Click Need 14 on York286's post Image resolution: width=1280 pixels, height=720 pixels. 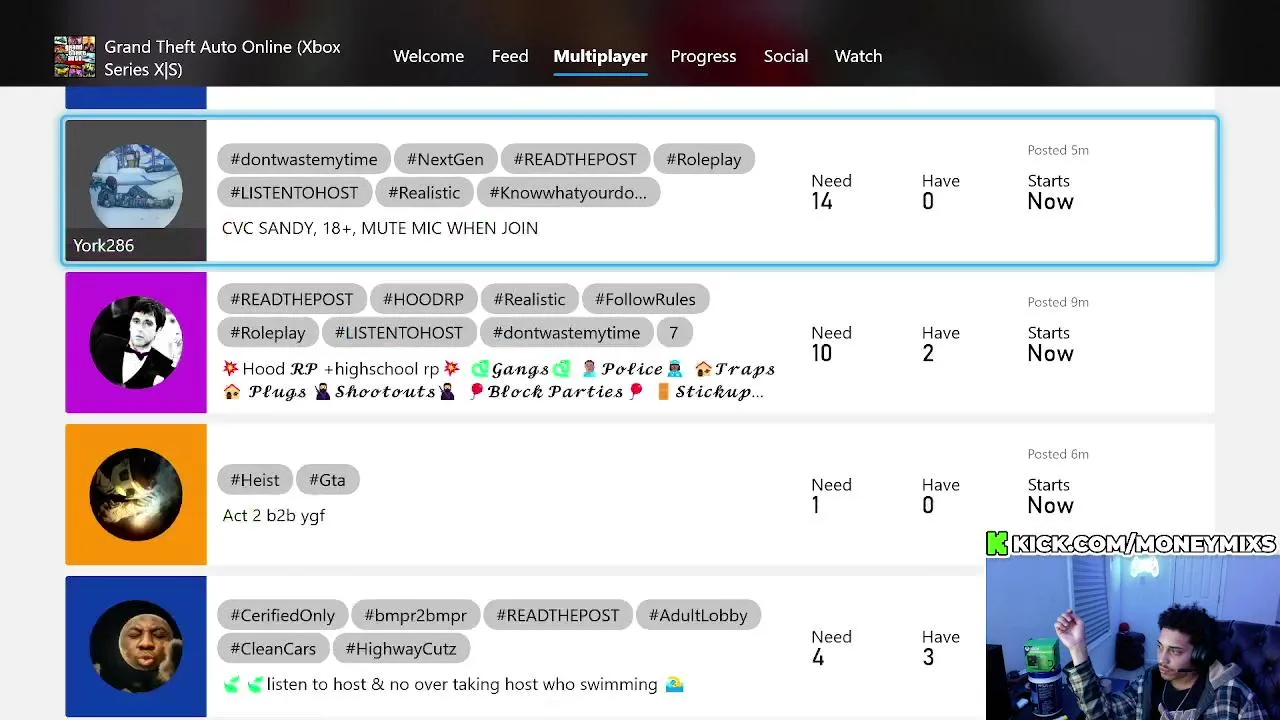831,191
